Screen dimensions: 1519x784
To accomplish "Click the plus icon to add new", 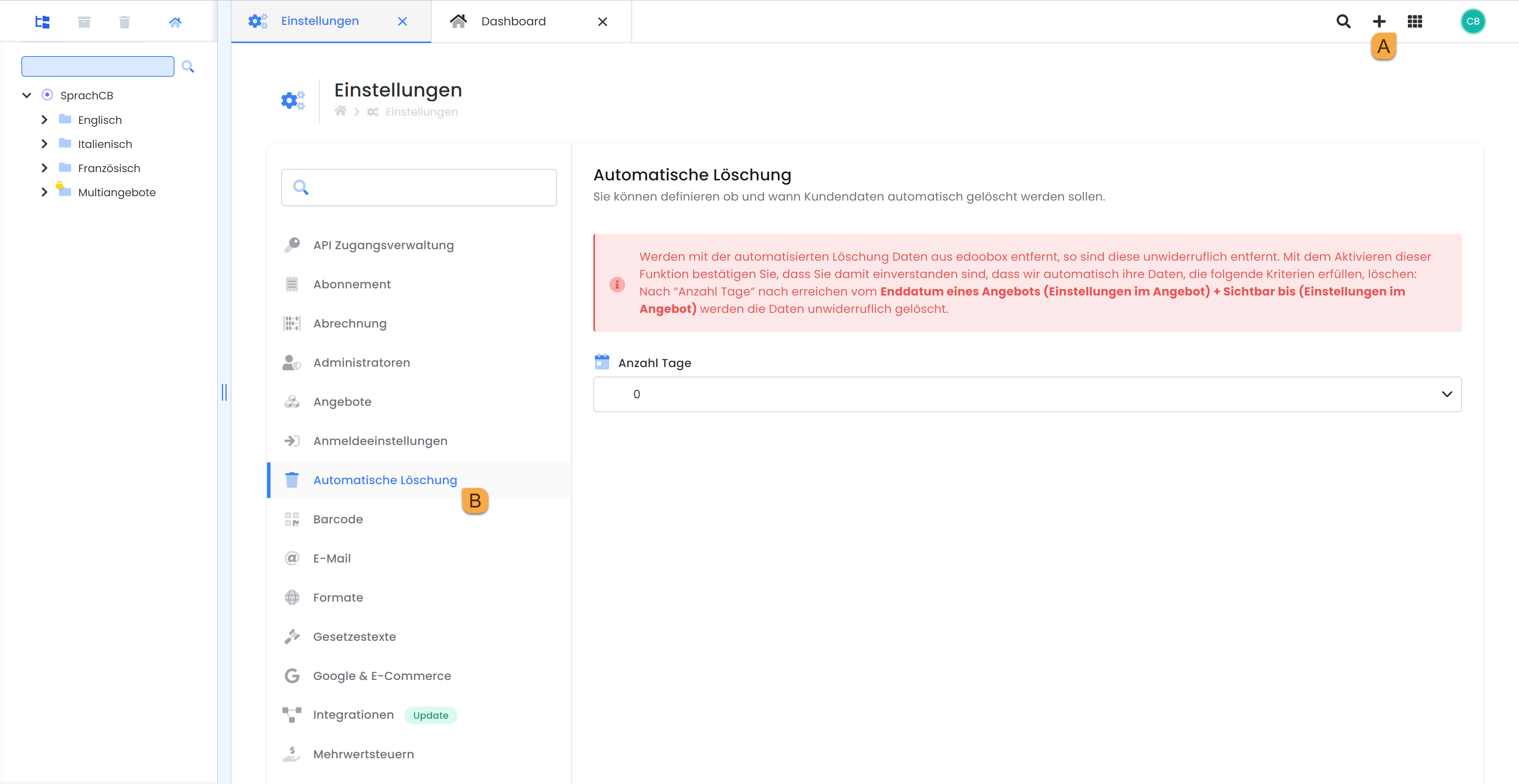I will pyautogui.click(x=1379, y=21).
